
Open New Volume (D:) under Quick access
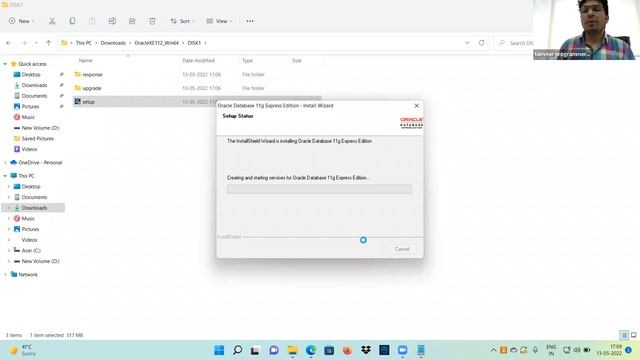point(40,128)
